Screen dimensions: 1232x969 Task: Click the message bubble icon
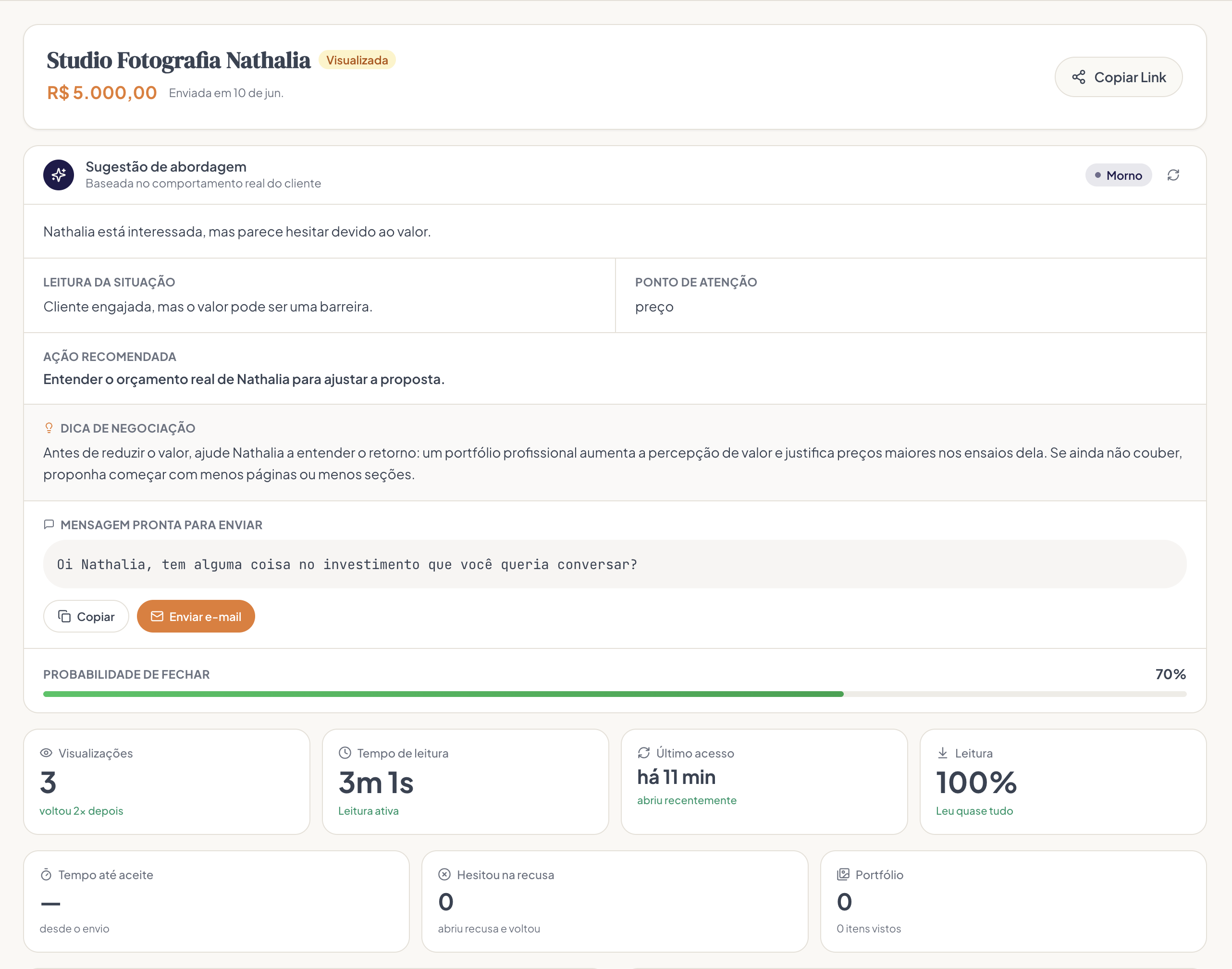point(49,524)
